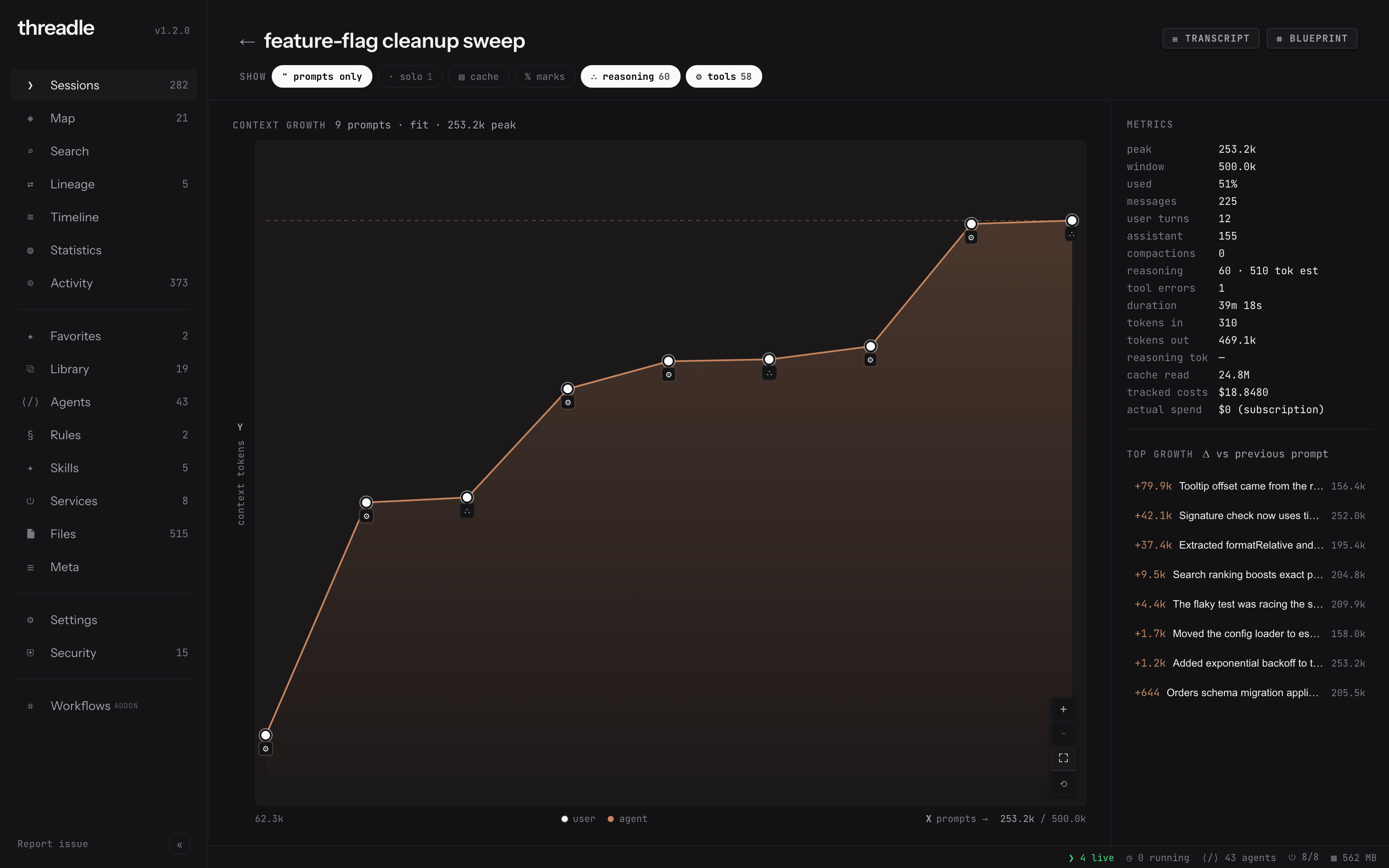Enable the 'marks' filter chip
1389x868 pixels.
pyautogui.click(x=545, y=76)
